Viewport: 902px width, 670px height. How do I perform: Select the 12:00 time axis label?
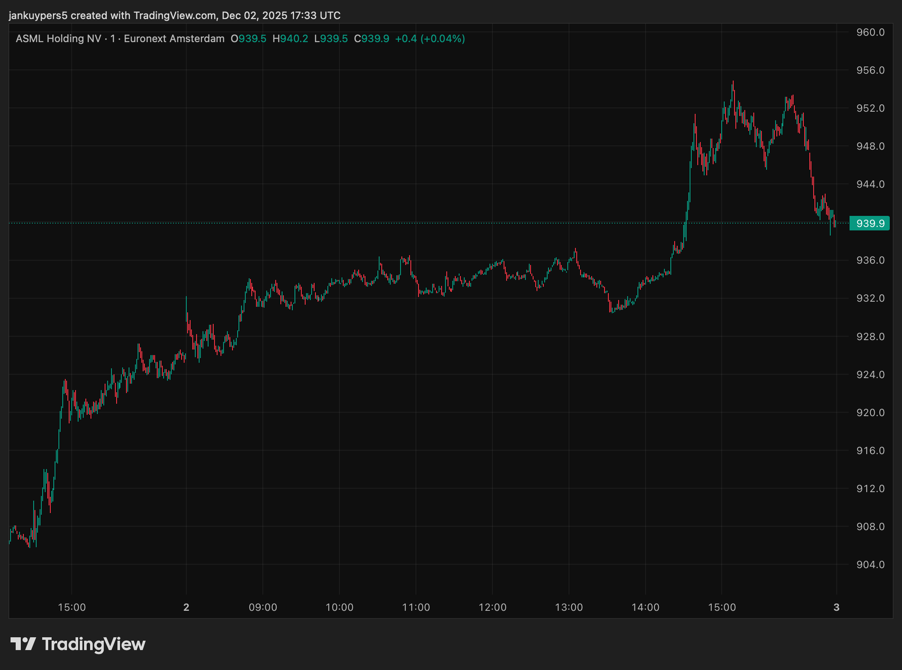pos(492,607)
